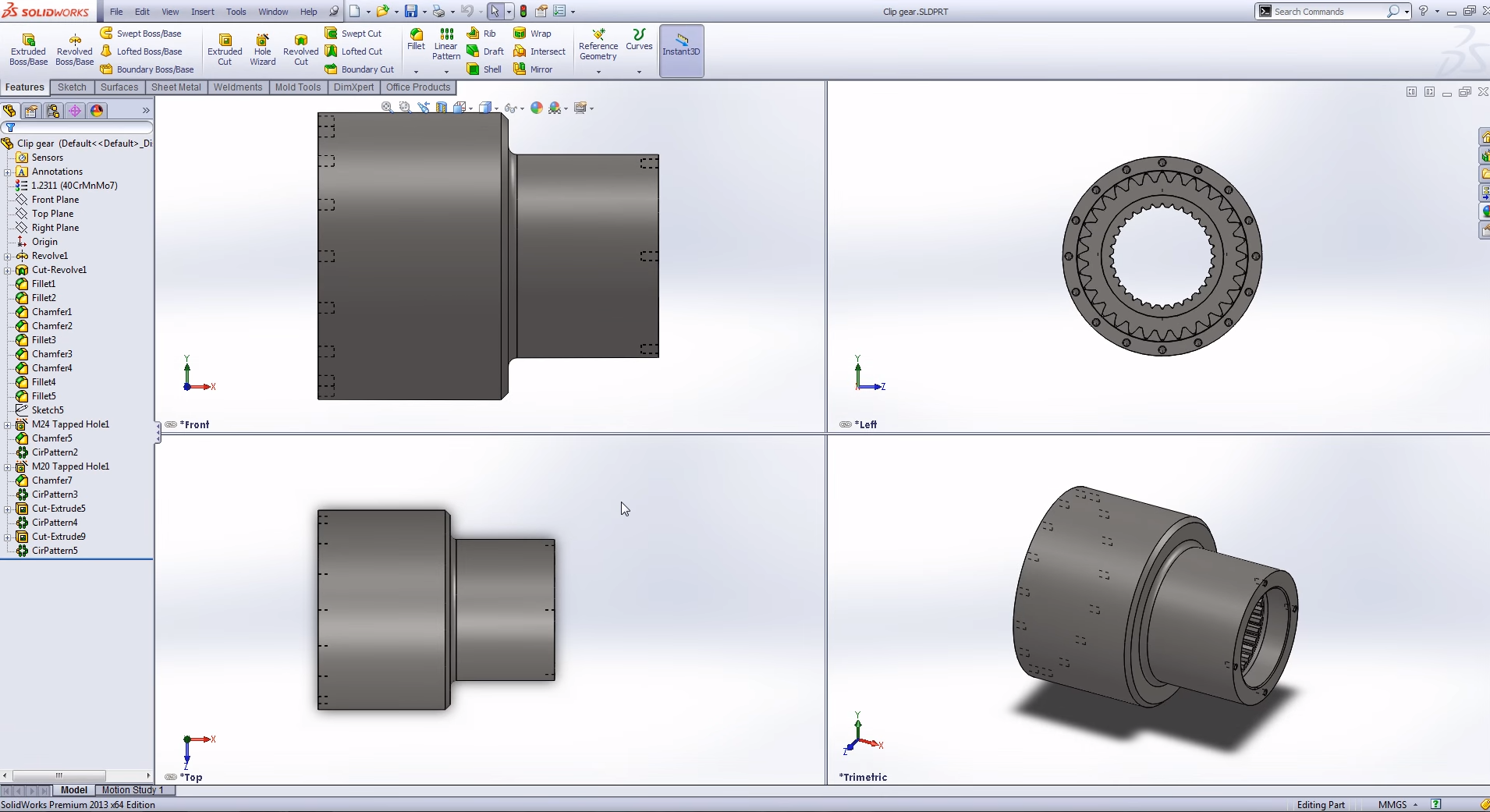This screenshot has height=812, width=1490.
Task: Expand the Revolve1 feature node
Action: click(8, 256)
